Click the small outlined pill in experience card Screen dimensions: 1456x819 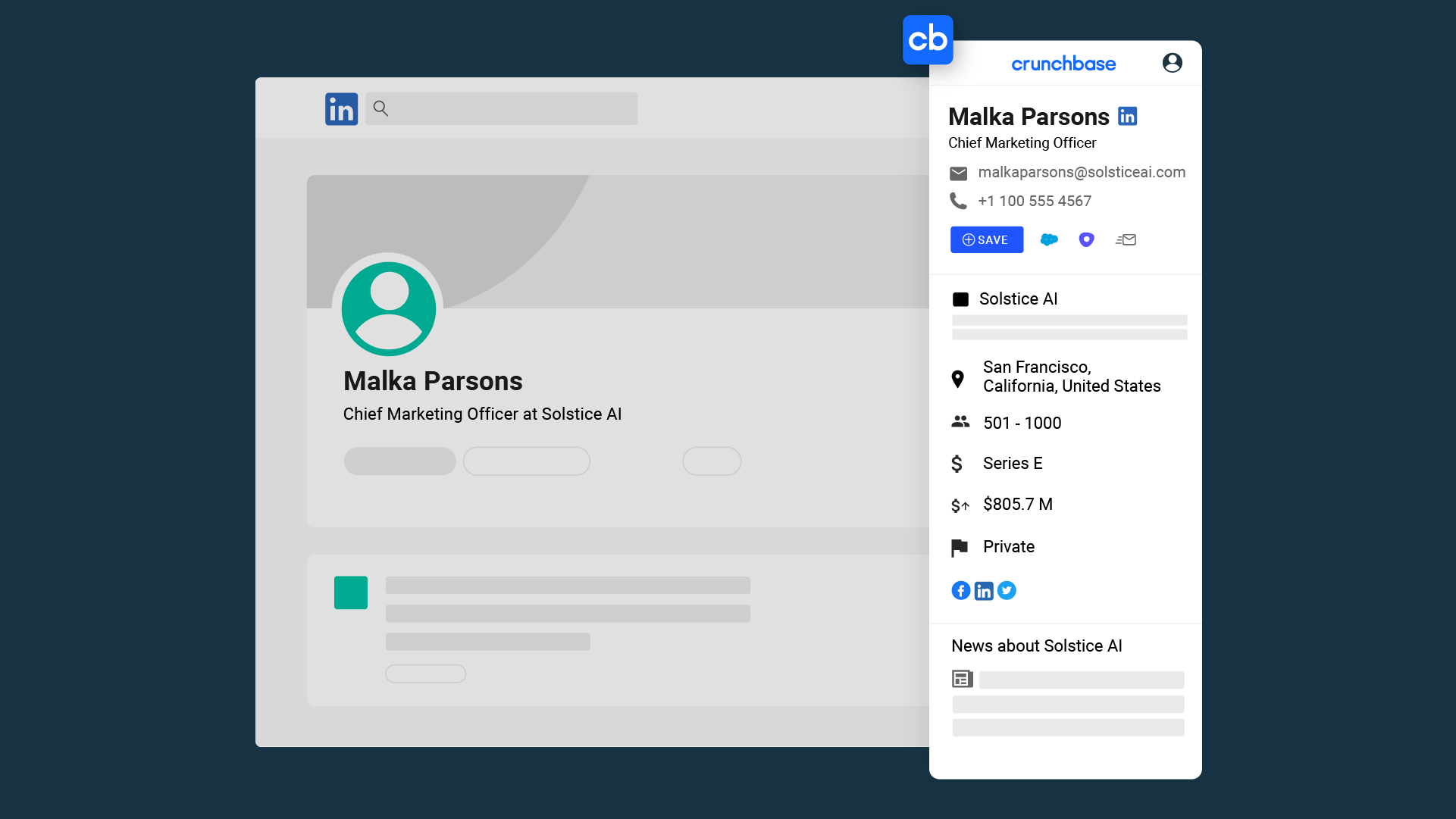click(426, 674)
